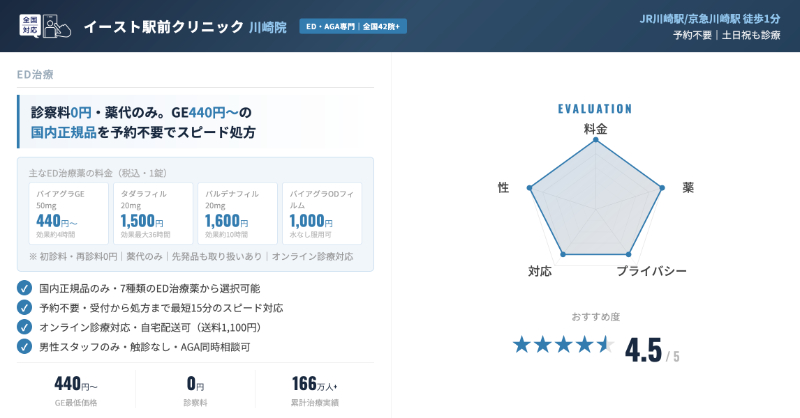Click the checkmark beside 男性スタッフのみ
The height and width of the screenshot is (418, 800).
tap(25, 346)
